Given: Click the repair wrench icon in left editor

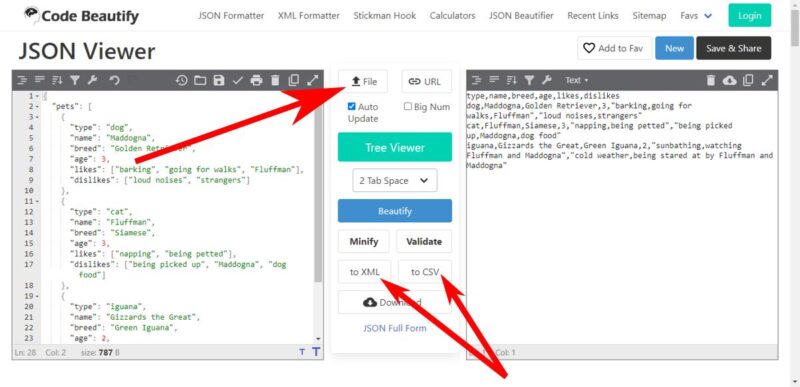Looking at the screenshot, I should 92,80.
